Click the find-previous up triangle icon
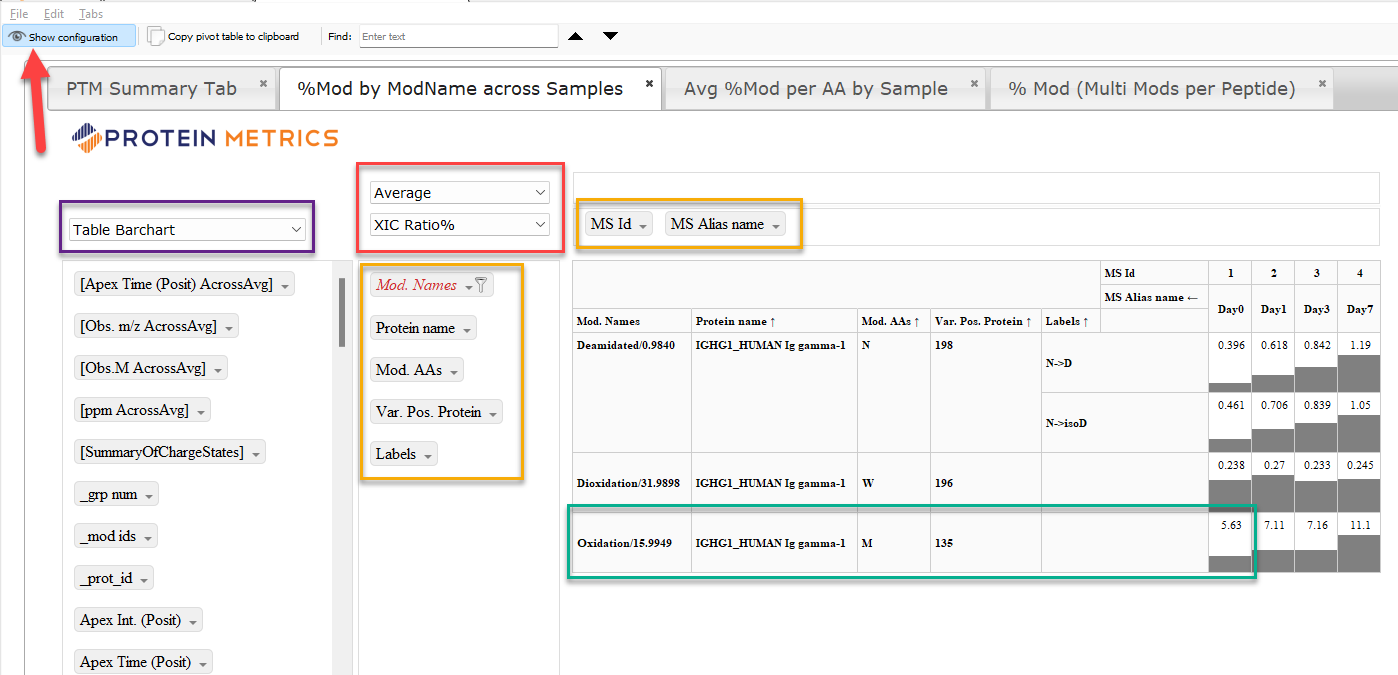This screenshot has height=675, width=1398. tap(575, 35)
